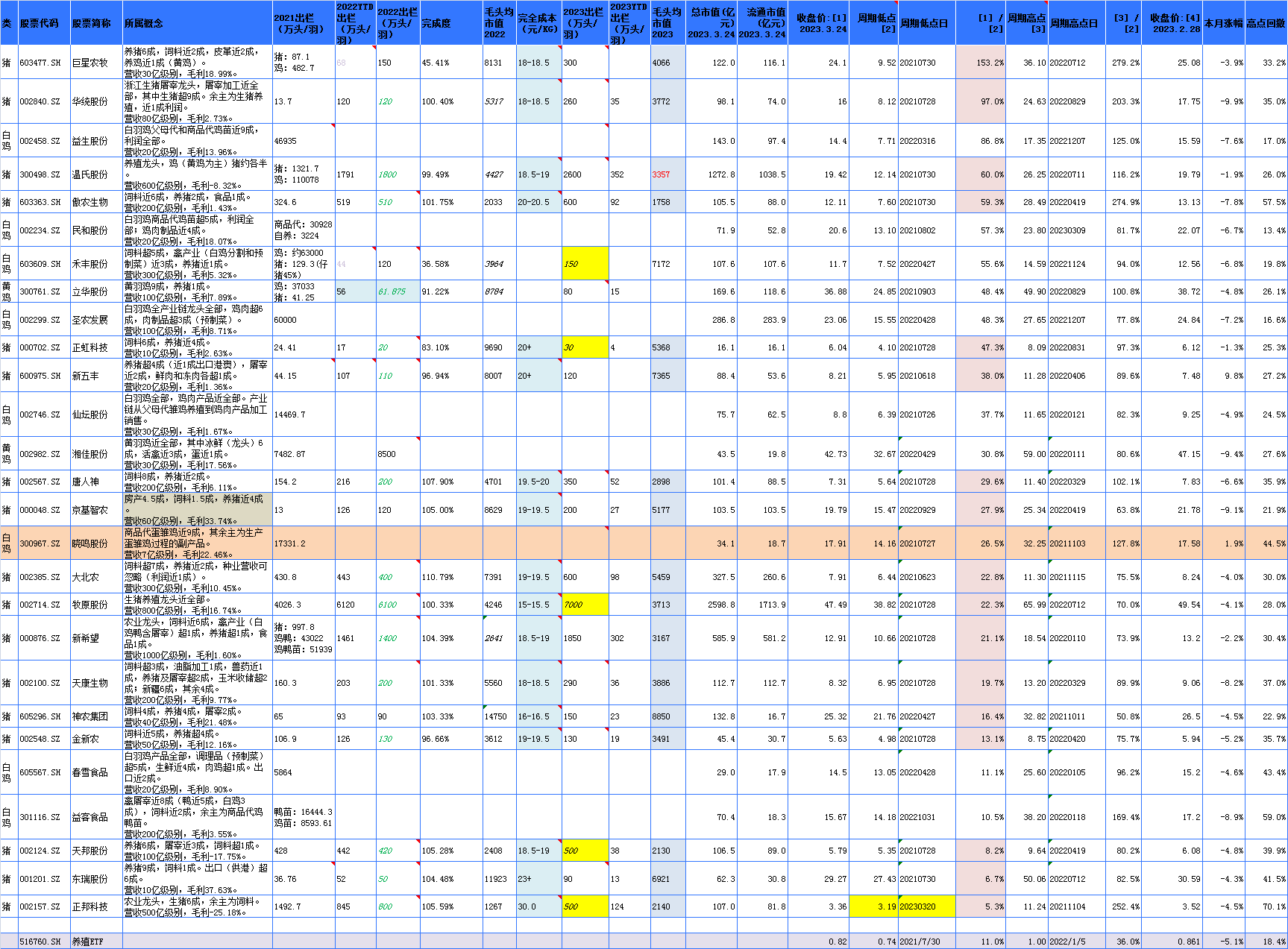Select the 股票代码 column header
The height and width of the screenshot is (949, 1288).
(x=44, y=23)
